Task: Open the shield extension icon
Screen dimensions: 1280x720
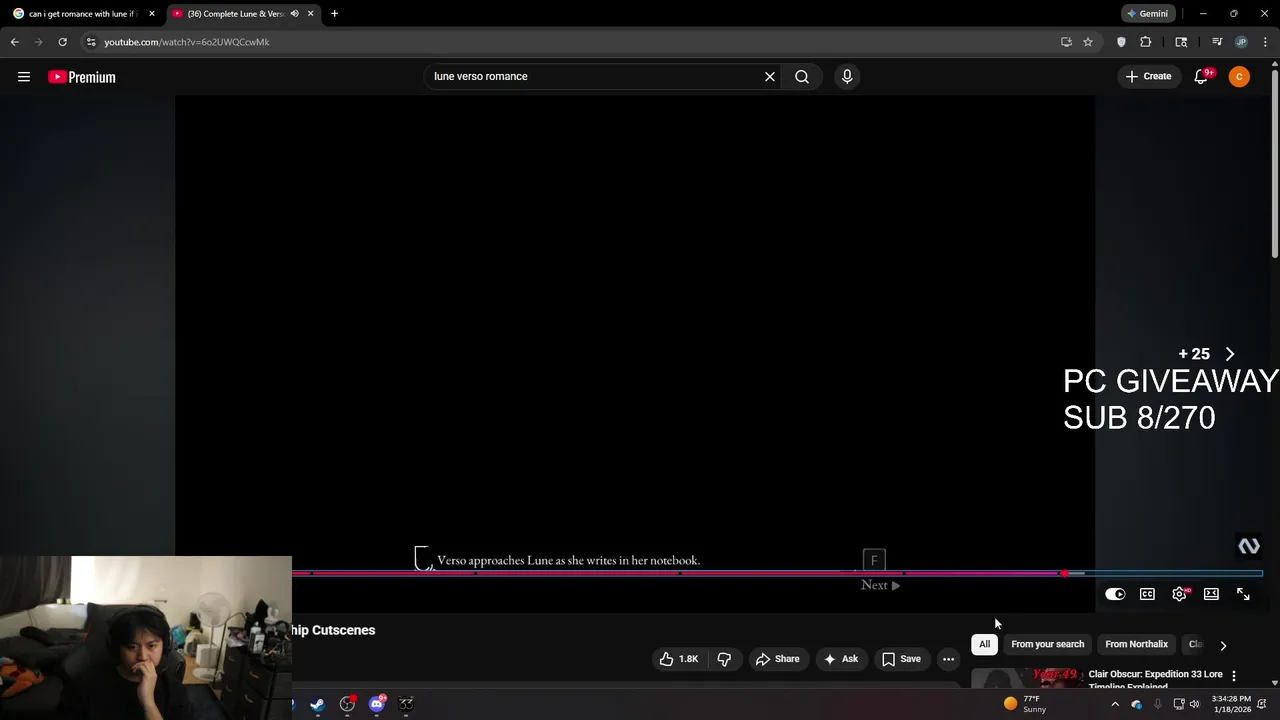Action: (1121, 42)
